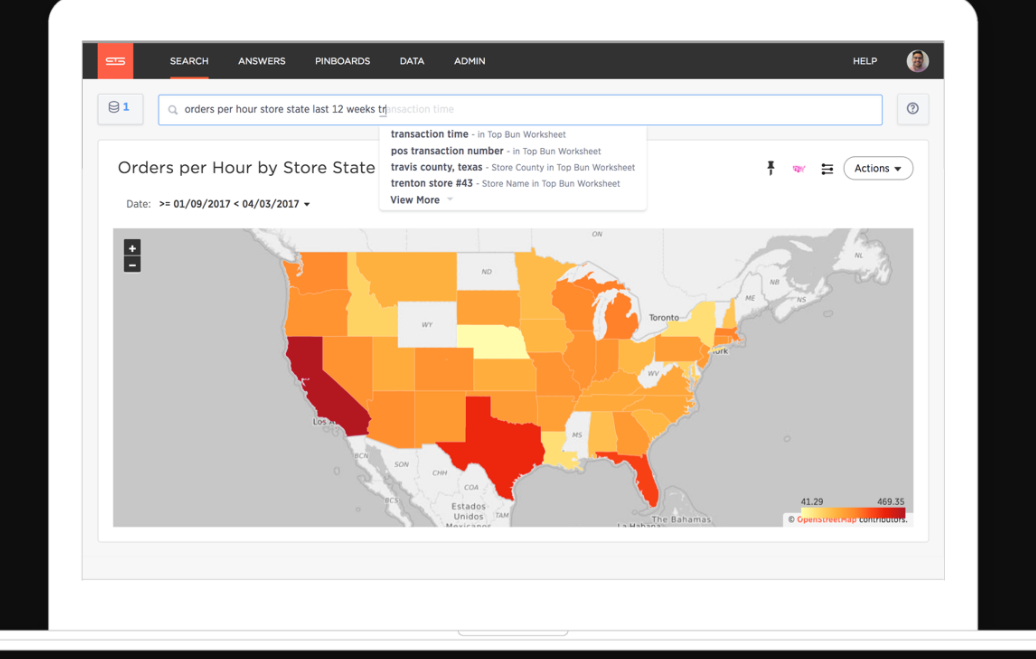
Task: Expand the Actions dropdown
Action: pos(877,168)
